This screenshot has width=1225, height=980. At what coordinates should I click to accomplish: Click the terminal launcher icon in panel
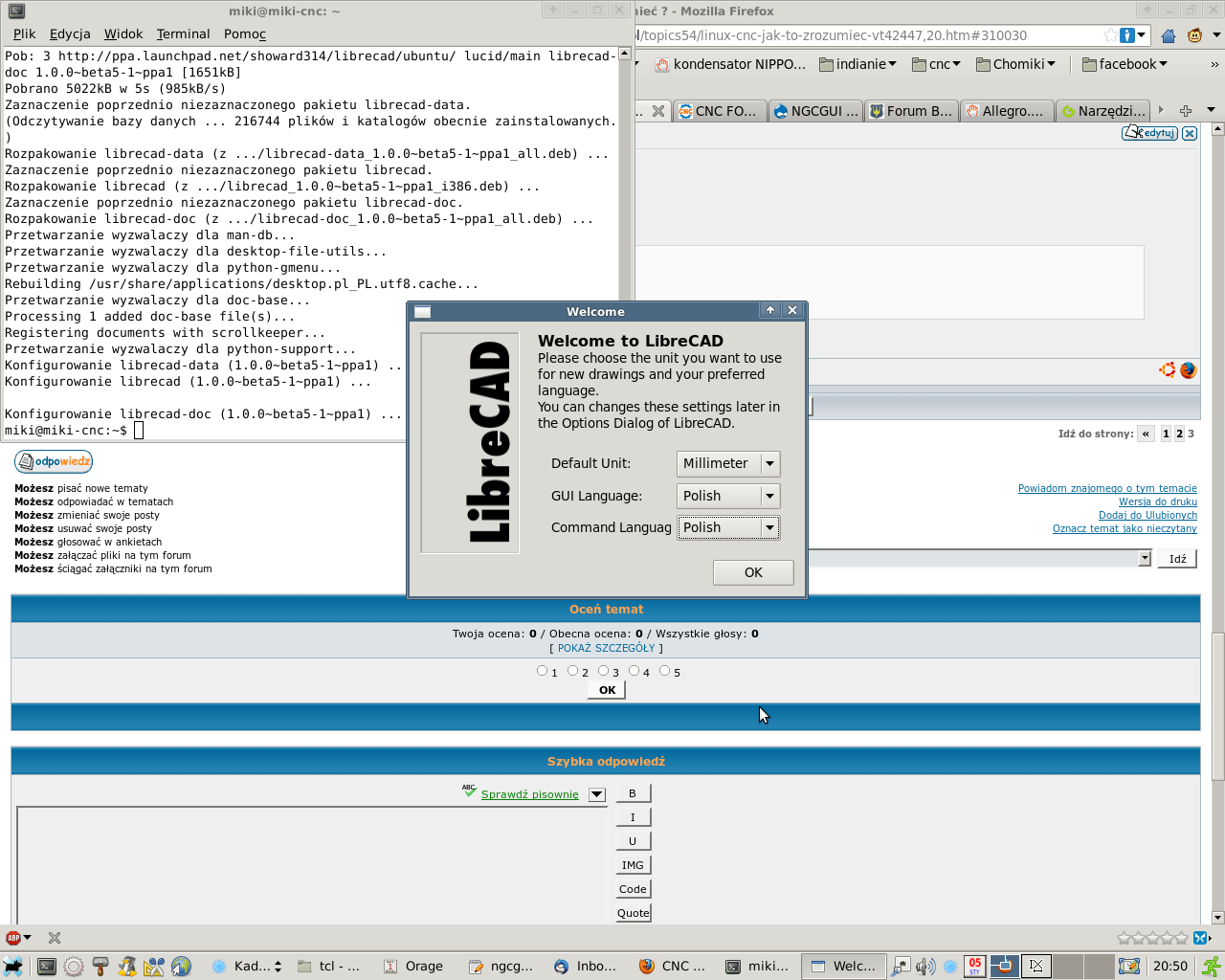tap(46, 967)
